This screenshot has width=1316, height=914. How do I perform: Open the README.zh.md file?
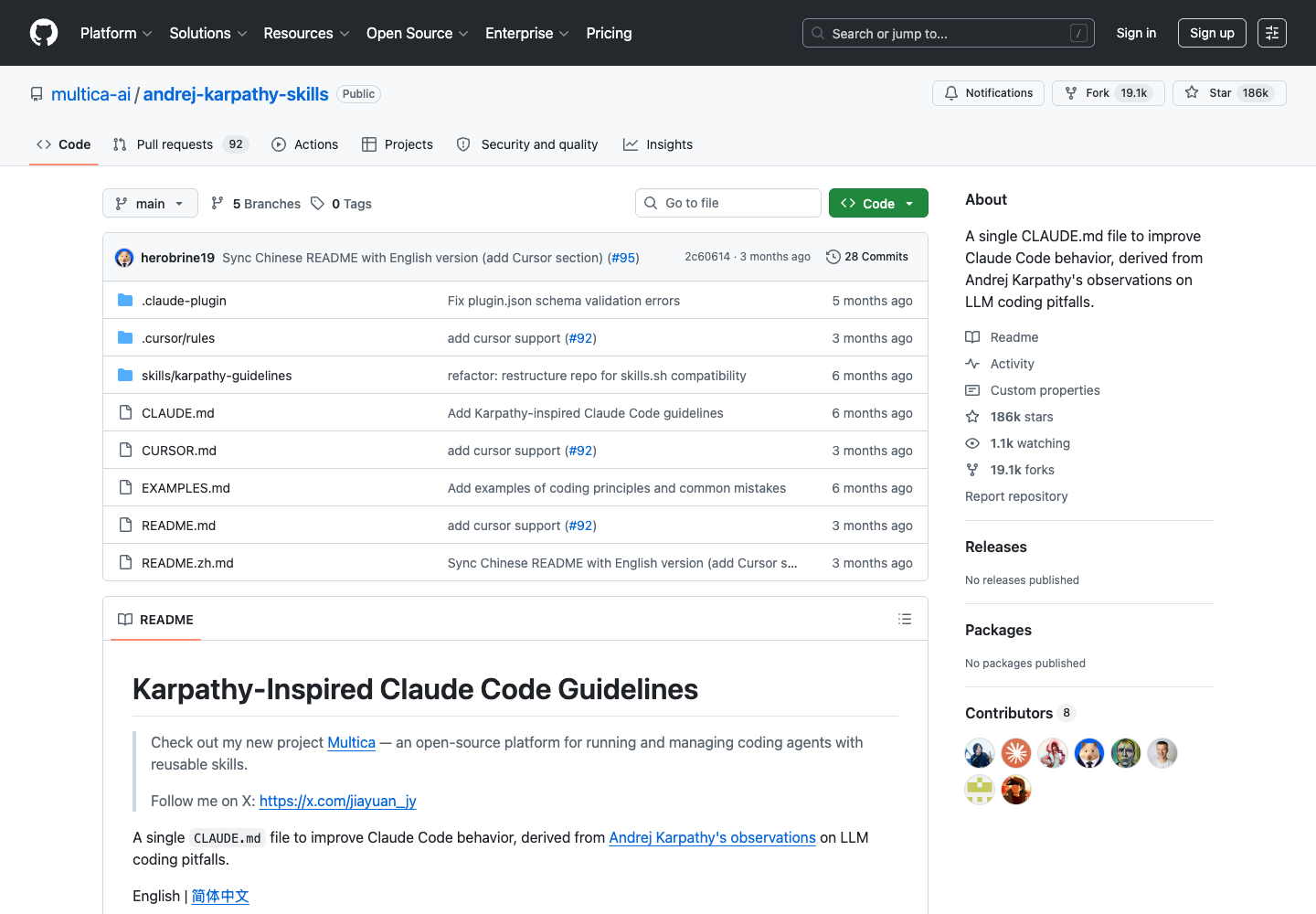point(187,563)
